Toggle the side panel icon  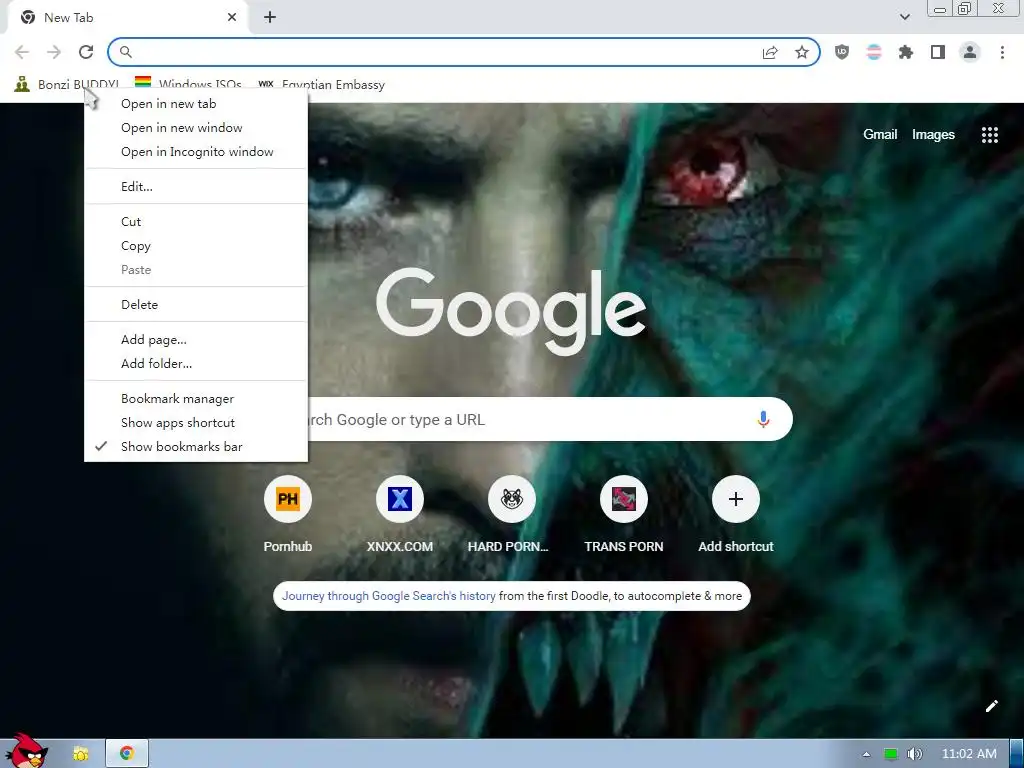pyautogui.click(x=938, y=52)
